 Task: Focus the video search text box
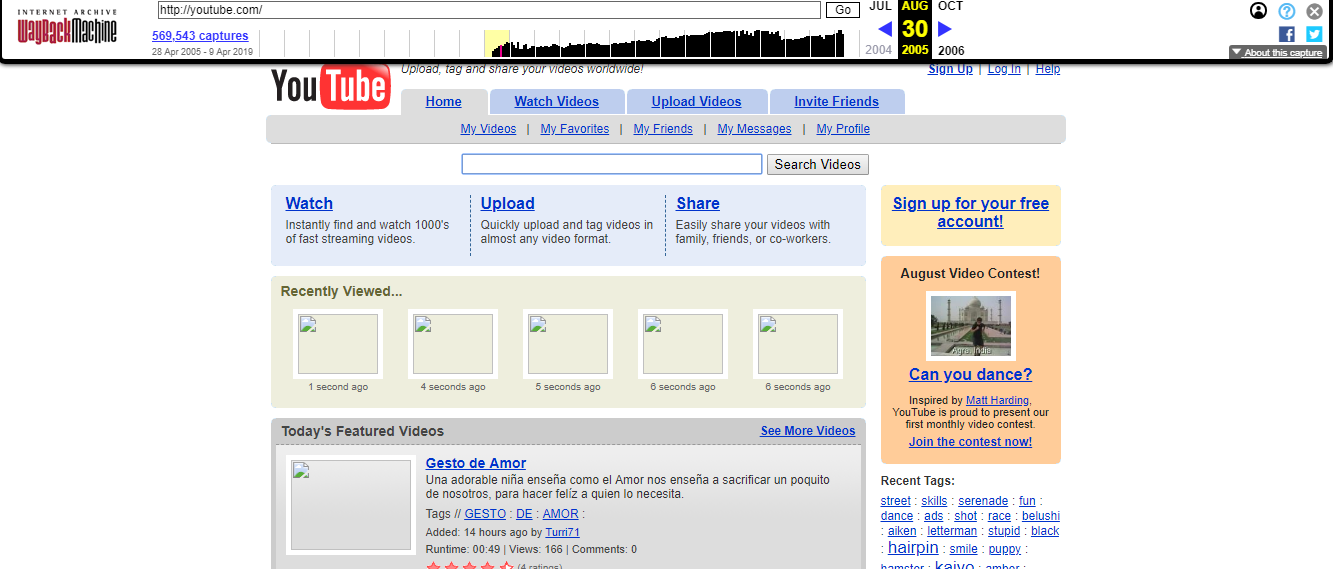pos(612,164)
